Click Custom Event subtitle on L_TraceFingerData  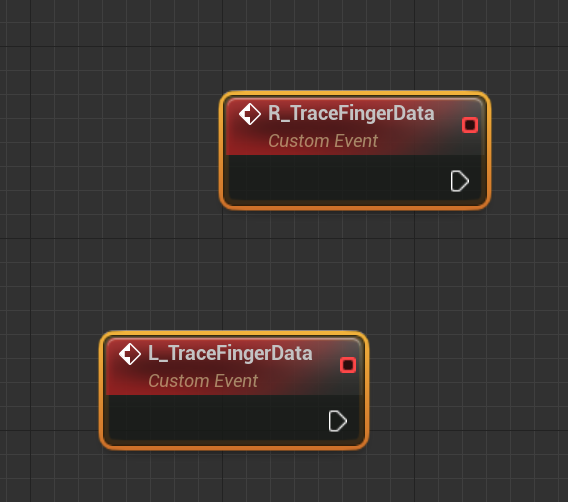click(x=203, y=381)
